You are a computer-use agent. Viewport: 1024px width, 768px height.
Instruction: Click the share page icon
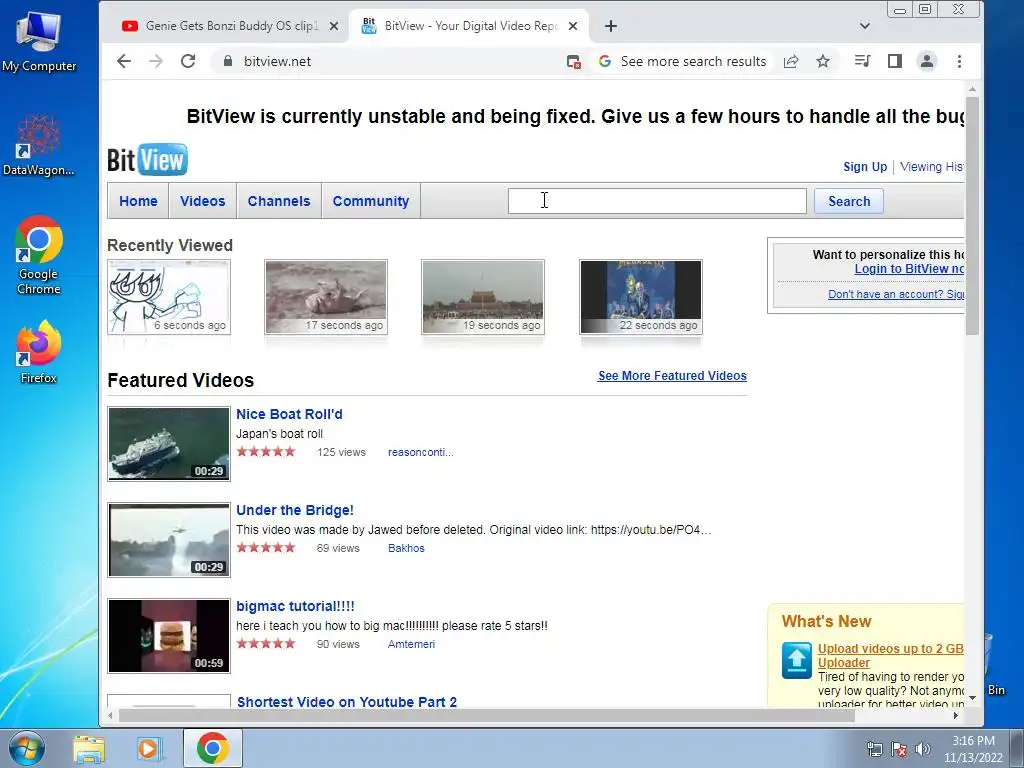tap(791, 61)
